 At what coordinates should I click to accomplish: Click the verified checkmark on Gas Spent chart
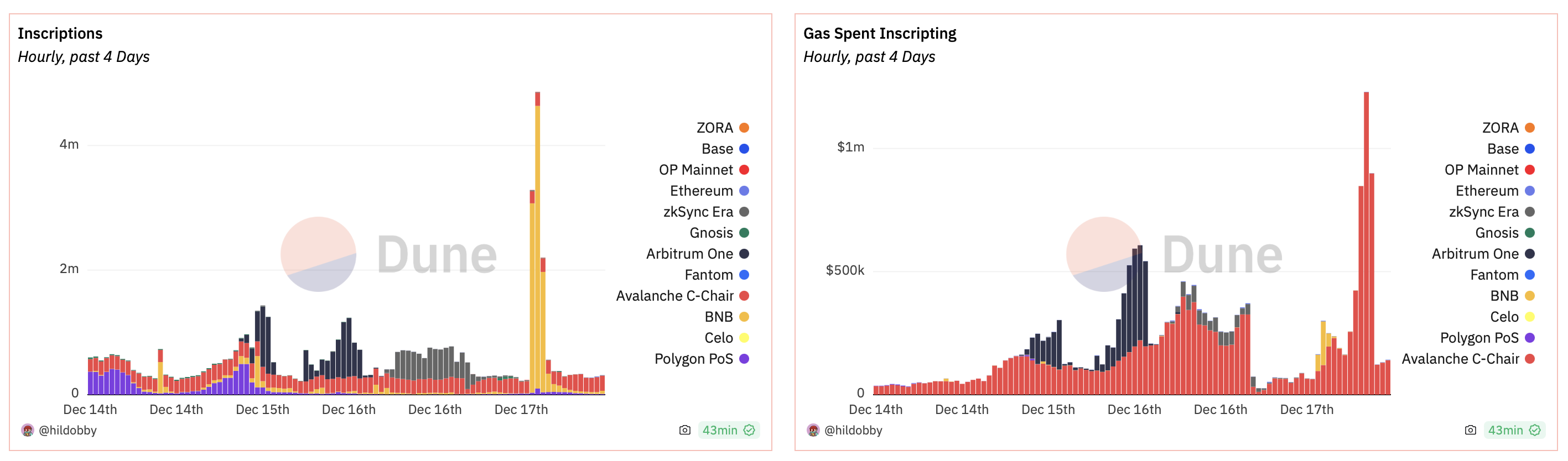pyautogui.click(x=1535, y=430)
